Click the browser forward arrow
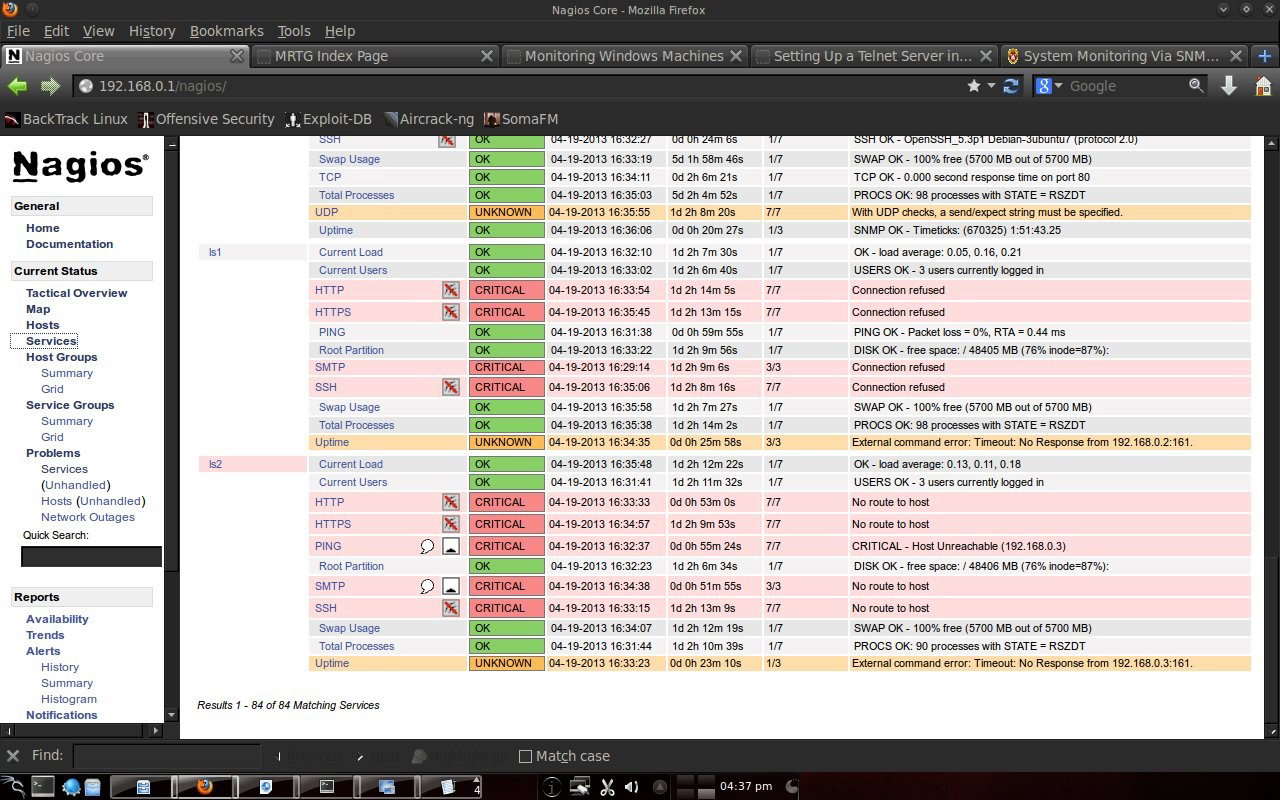Screen dimensions: 1280x800 click(50, 87)
